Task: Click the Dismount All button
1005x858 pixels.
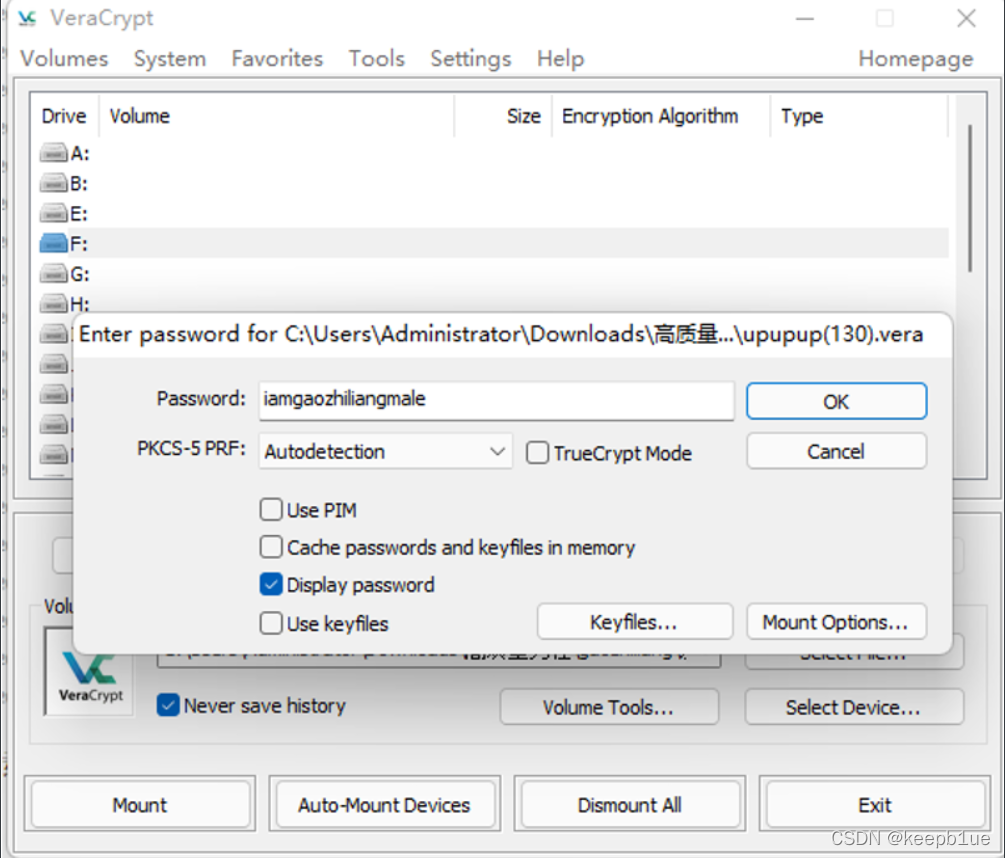Action: 629,804
